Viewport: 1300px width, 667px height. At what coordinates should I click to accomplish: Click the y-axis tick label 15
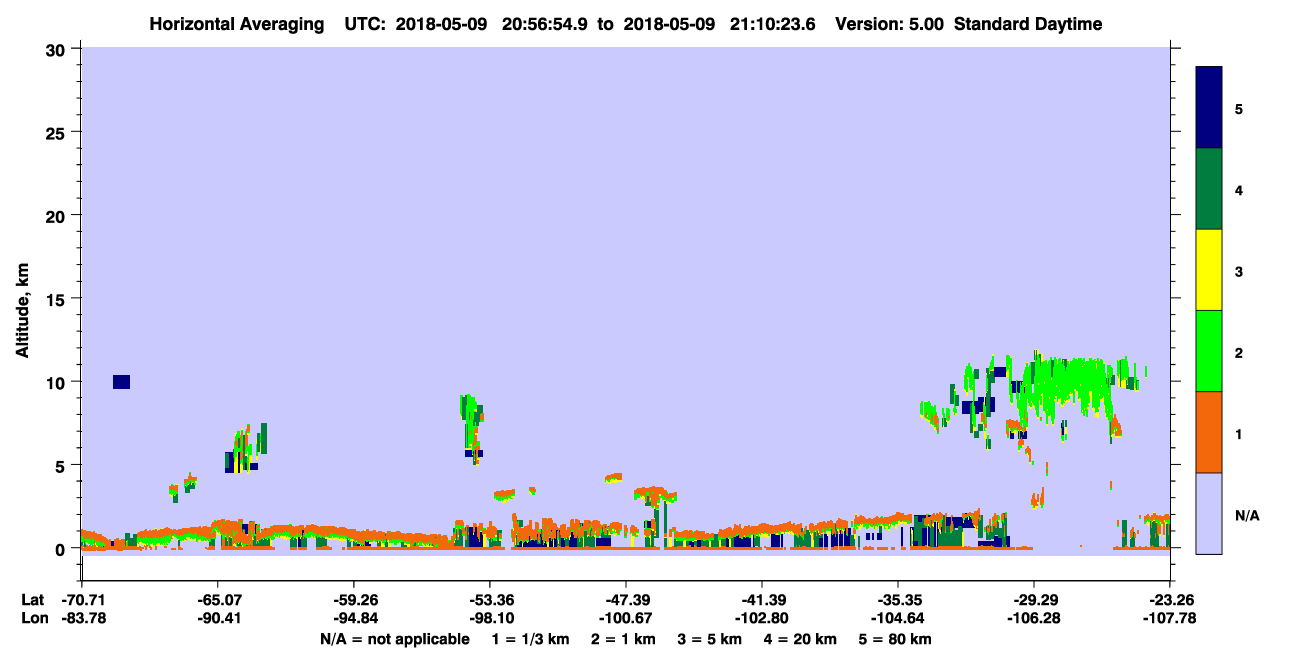point(57,299)
